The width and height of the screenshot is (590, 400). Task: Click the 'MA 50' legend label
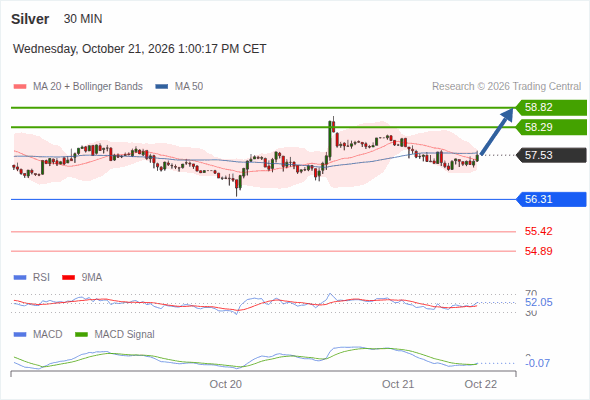189,87
